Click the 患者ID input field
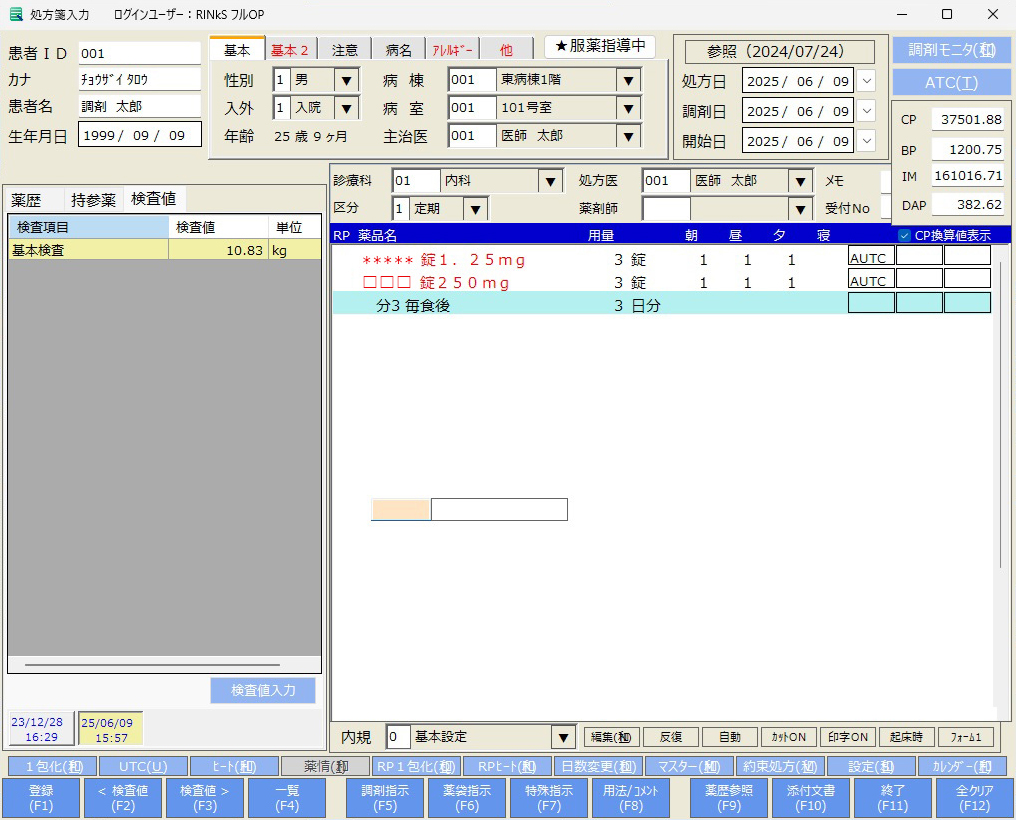 coord(139,53)
